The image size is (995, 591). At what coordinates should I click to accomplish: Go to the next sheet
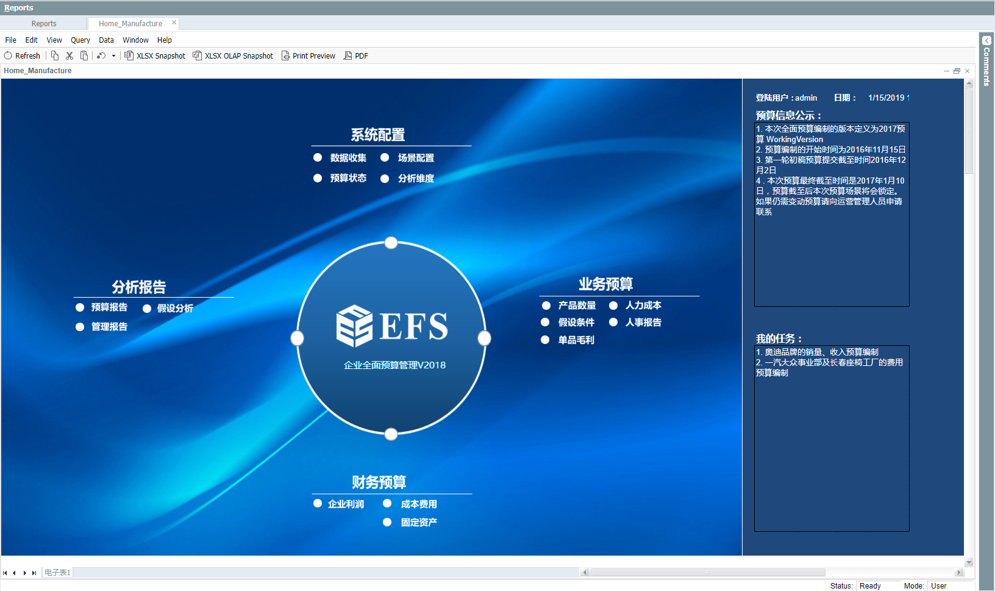pyautogui.click(x=25, y=573)
